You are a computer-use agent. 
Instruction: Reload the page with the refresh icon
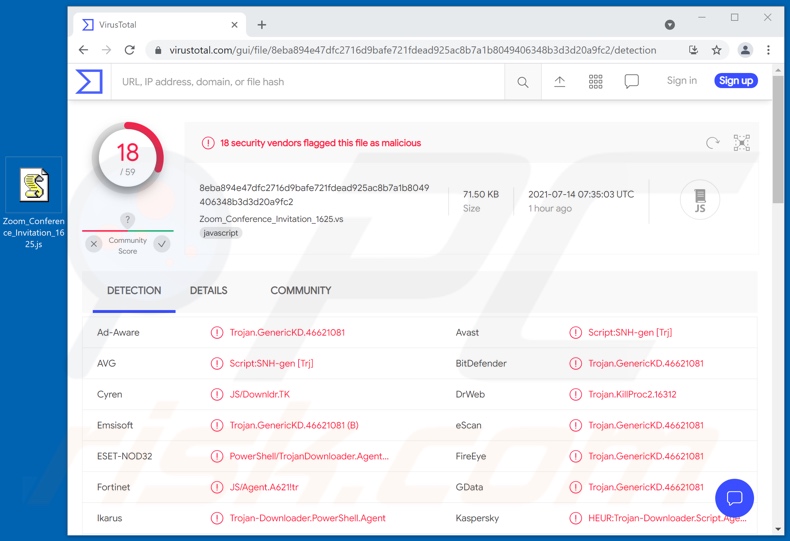click(129, 50)
